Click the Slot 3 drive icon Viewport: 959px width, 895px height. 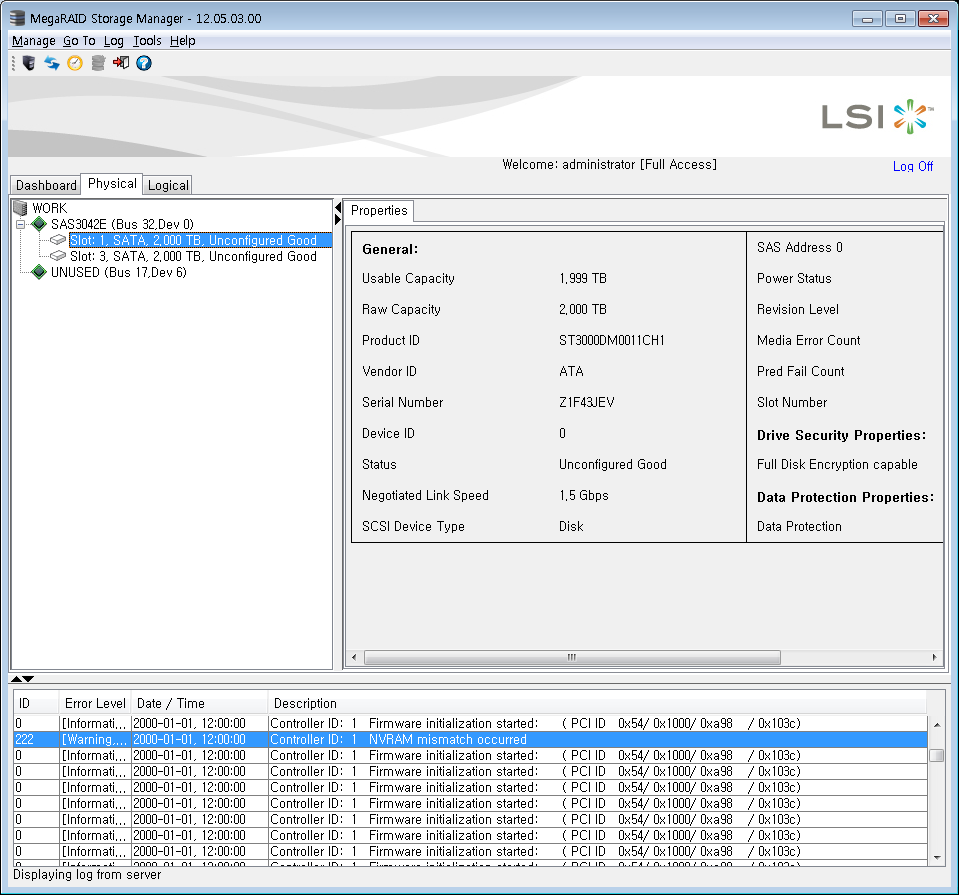coord(58,256)
